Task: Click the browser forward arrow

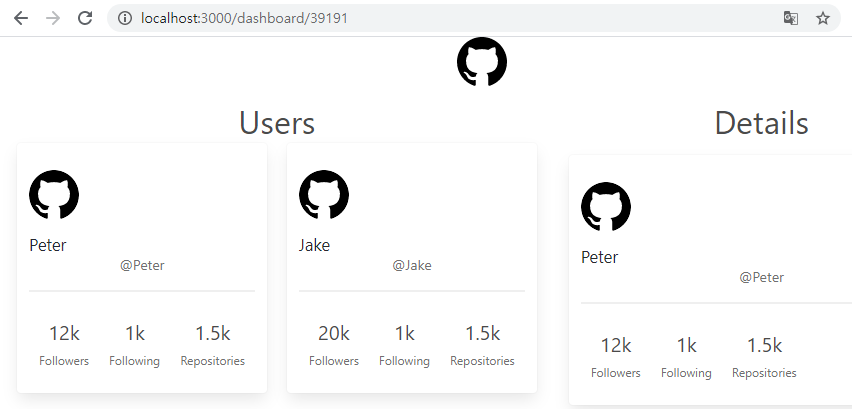Action: pyautogui.click(x=53, y=18)
